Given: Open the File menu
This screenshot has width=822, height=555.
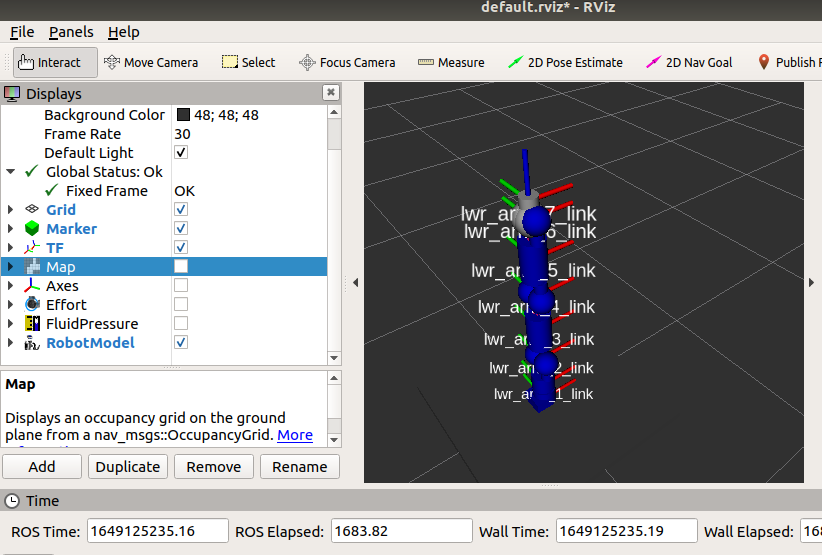Looking at the screenshot, I should 22,32.
